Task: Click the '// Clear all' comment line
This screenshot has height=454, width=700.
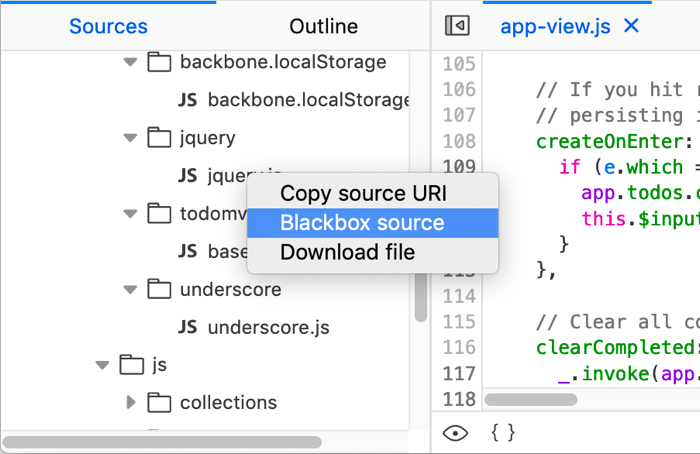Action: [x=618, y=321]
